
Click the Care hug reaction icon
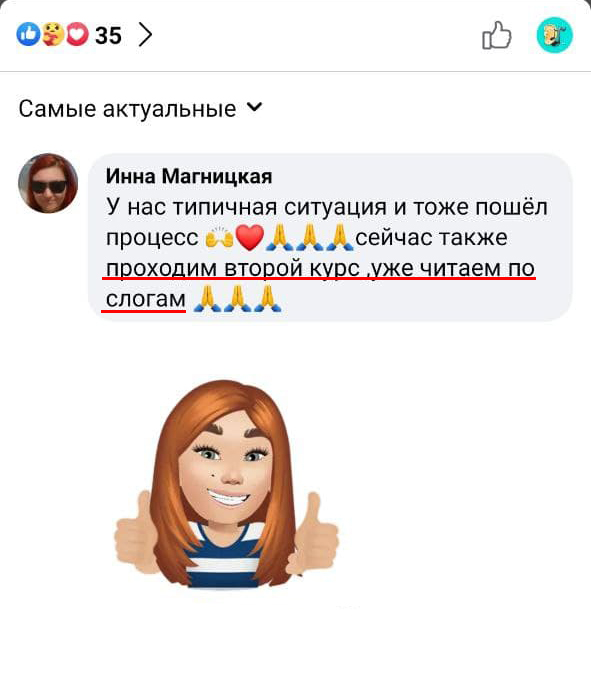click(53, 34)
